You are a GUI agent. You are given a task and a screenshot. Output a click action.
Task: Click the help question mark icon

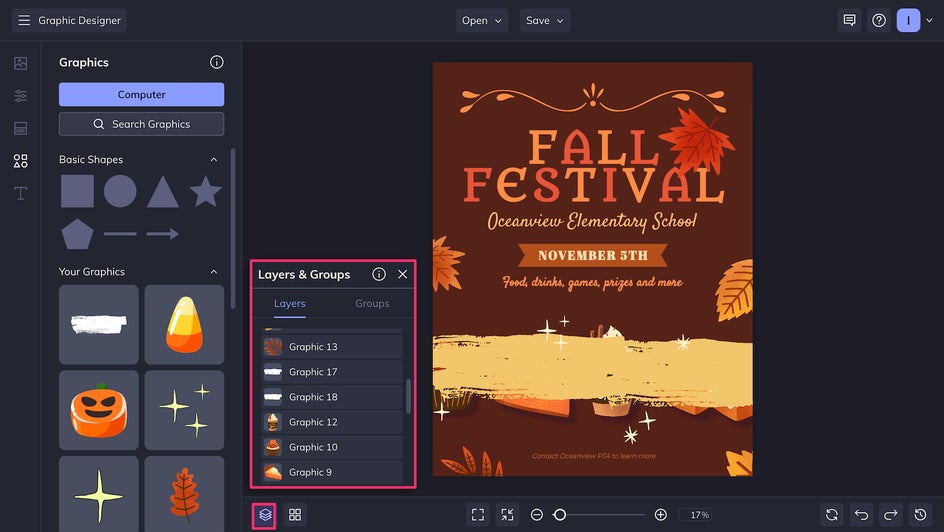pos(879,20)
